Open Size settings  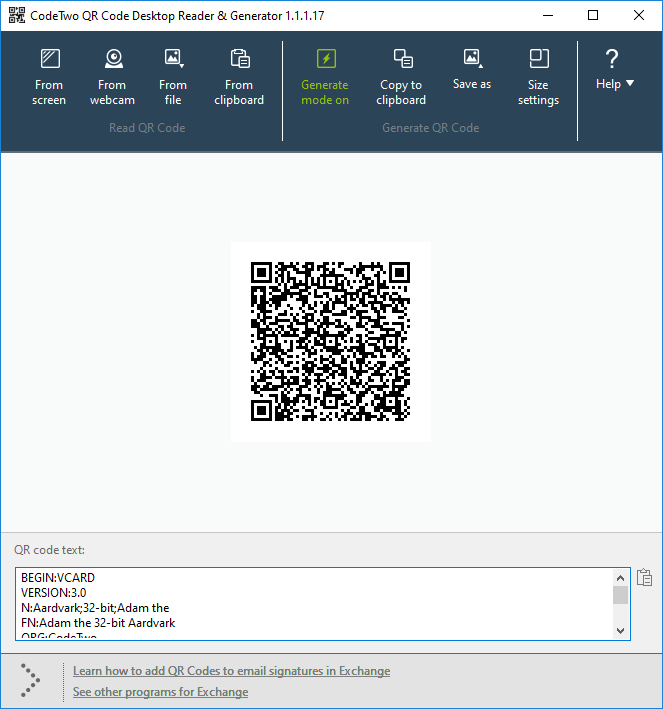coord(538,77)
